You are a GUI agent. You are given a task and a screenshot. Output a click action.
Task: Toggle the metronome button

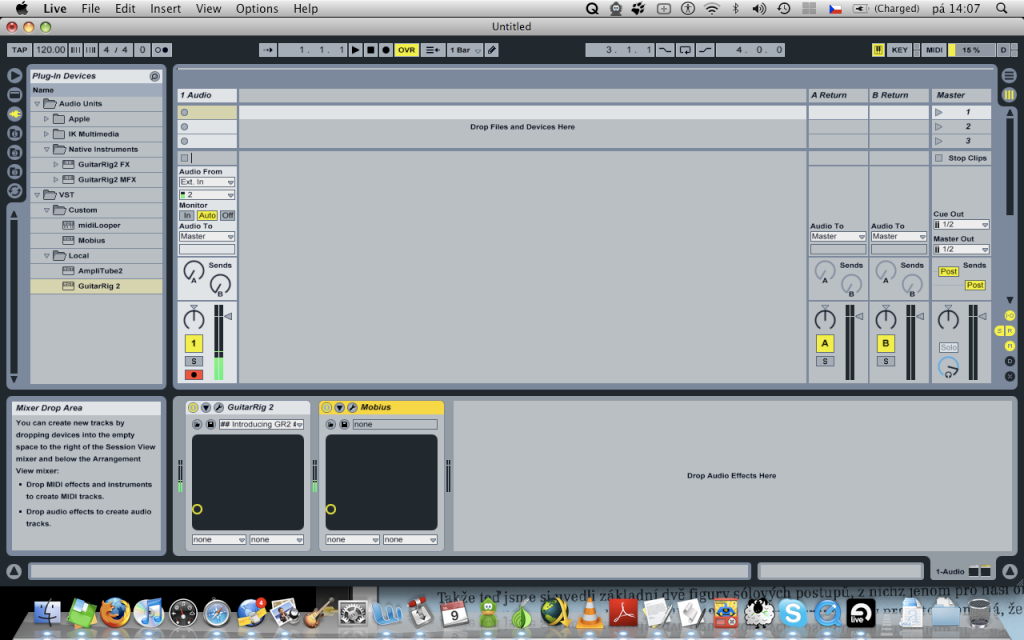coord(161,50)
